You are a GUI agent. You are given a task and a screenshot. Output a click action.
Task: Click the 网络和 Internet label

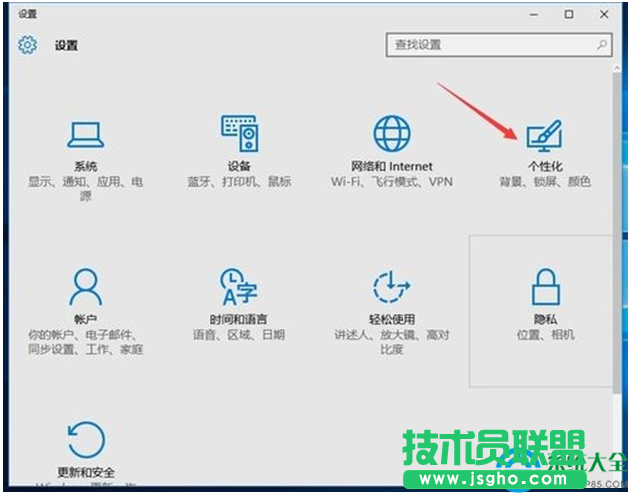click(x=392, y=166)
